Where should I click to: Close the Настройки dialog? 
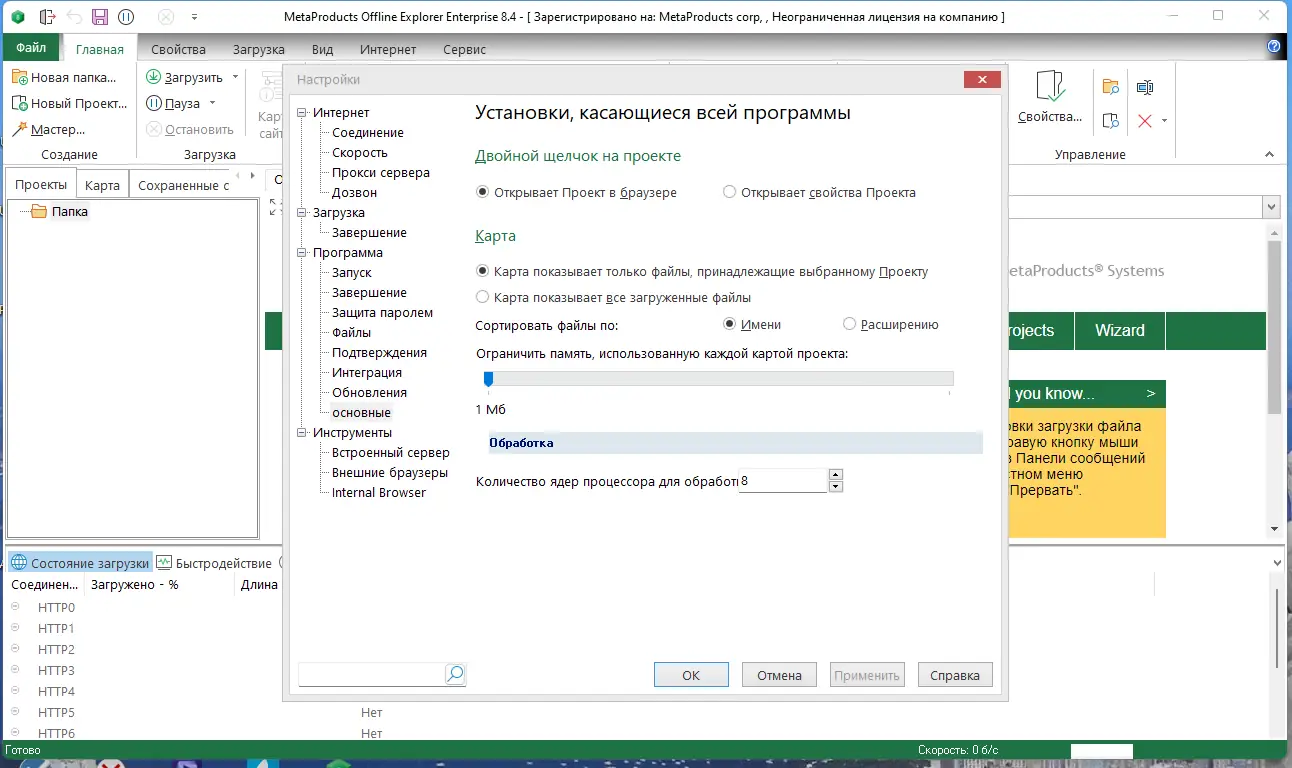(983, 79)
